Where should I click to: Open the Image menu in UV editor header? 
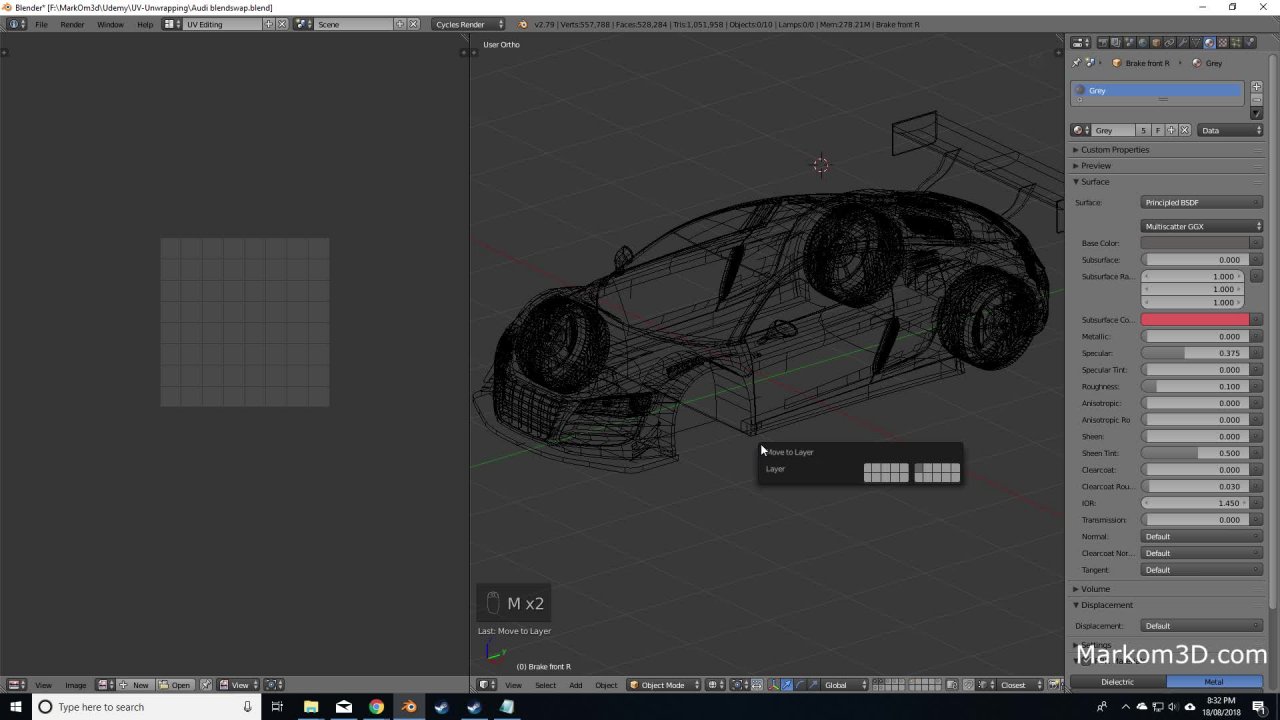pyautogui.click(x=76, y=685)
